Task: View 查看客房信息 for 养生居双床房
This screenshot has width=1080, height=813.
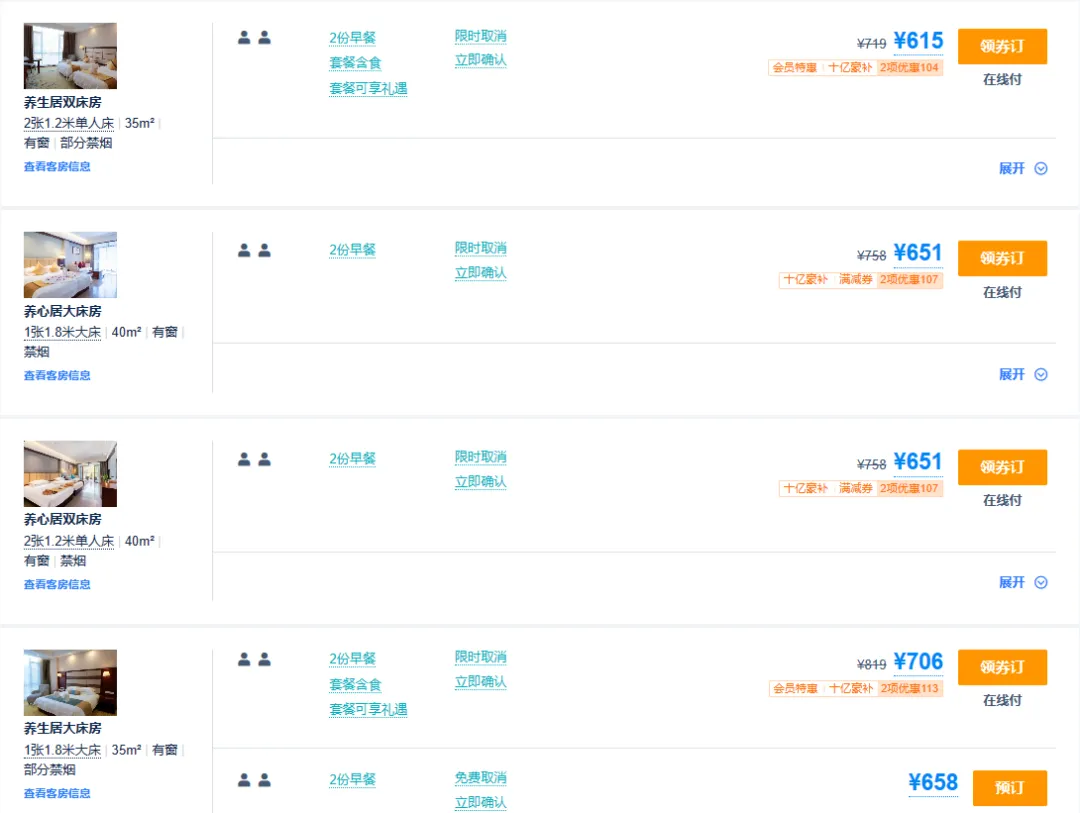Action: 57,166
